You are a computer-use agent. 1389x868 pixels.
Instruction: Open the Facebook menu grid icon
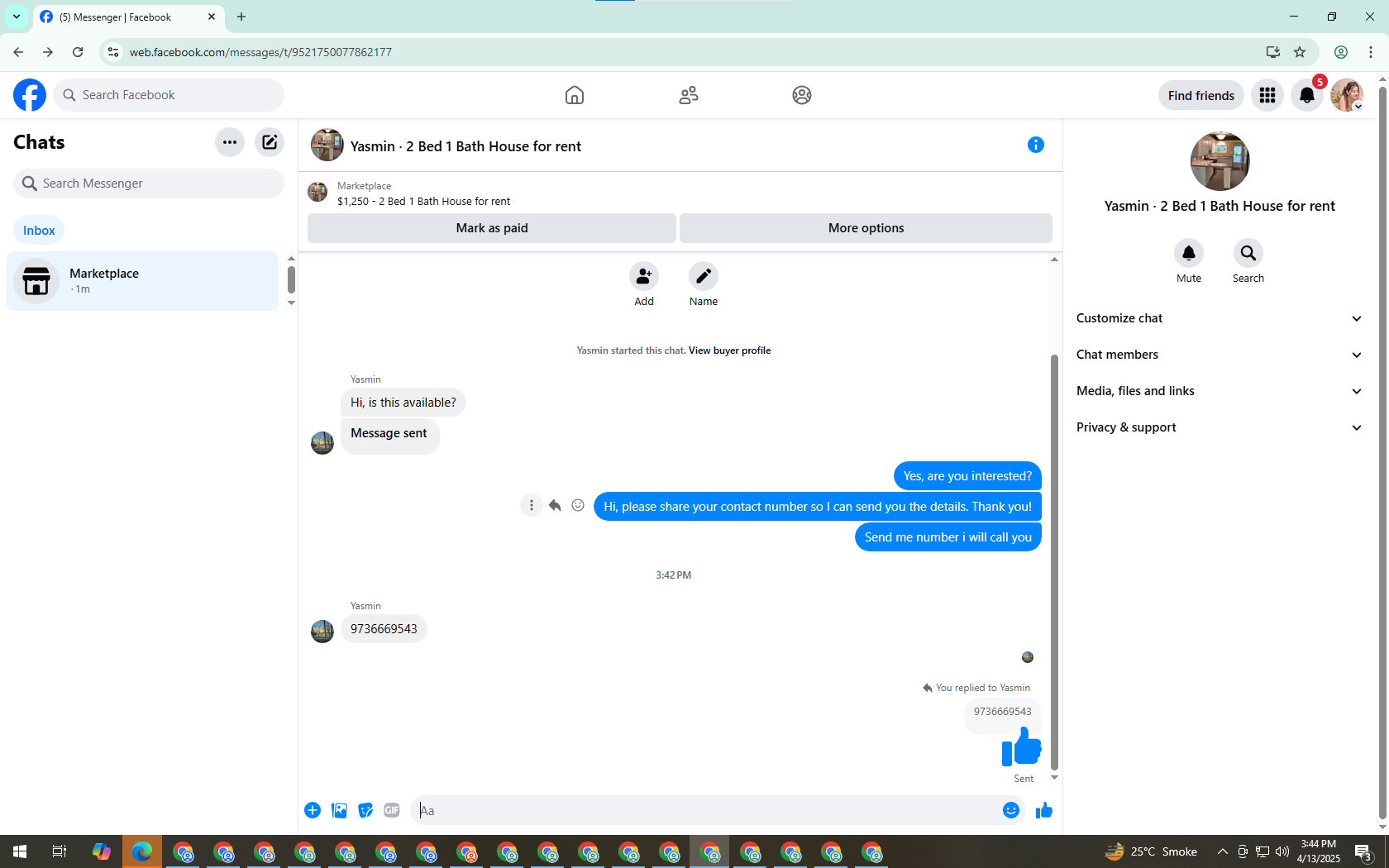pyautogui.click(x=1267, y=96)
